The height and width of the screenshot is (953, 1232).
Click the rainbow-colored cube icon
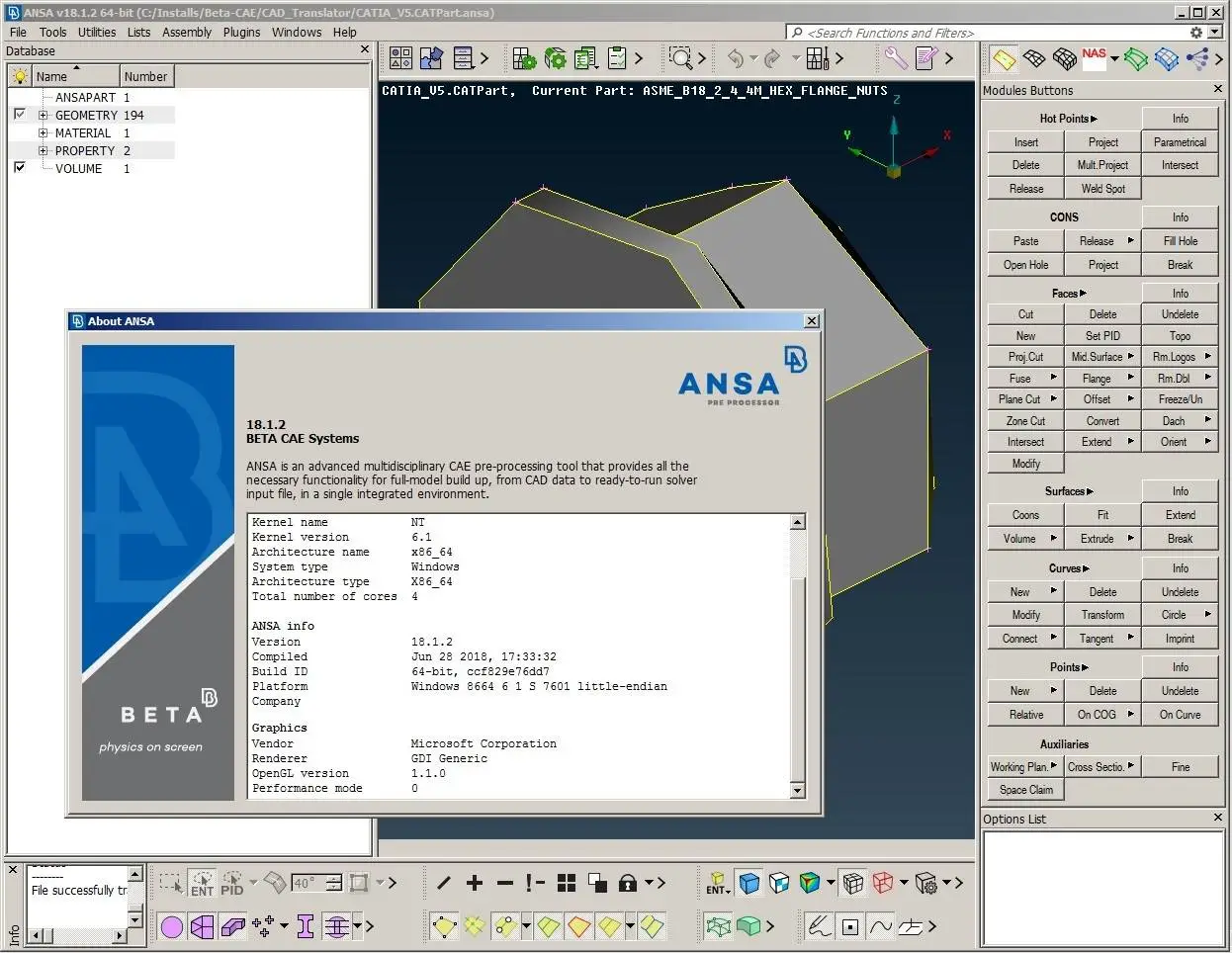click(810, 883)
